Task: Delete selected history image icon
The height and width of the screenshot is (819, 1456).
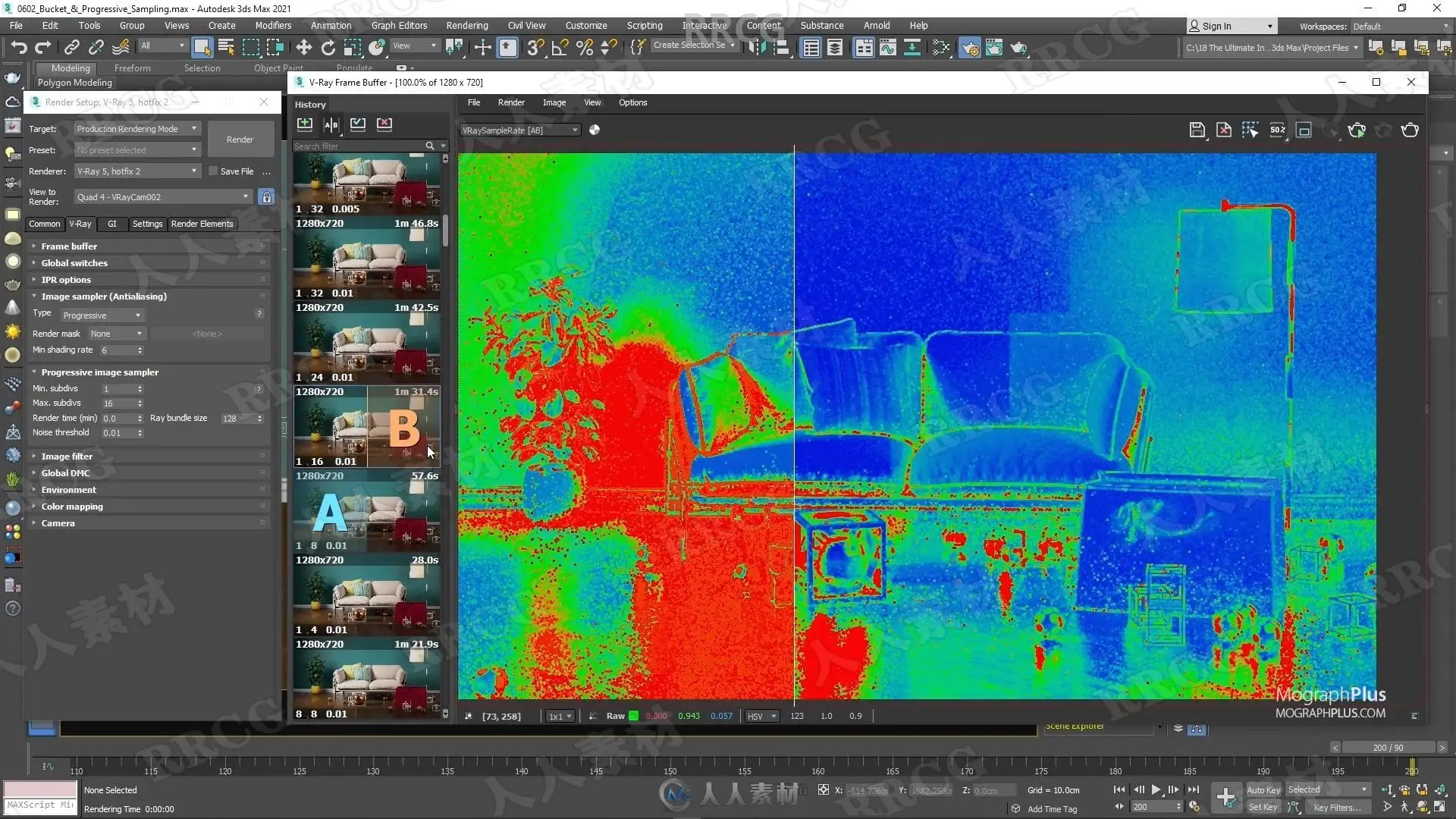Action: [384, 124]
